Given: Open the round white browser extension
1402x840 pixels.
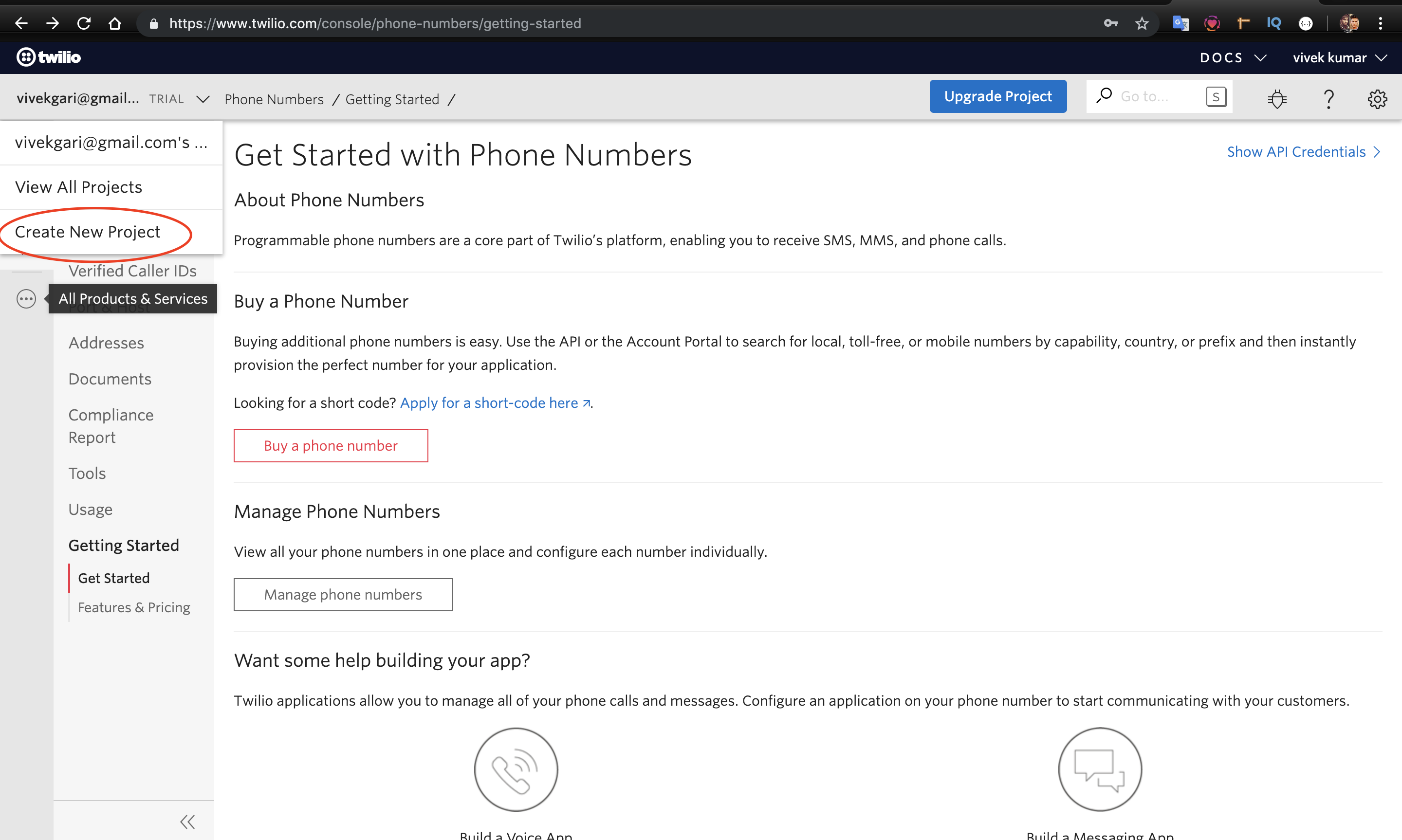Looking at the screenshot, I should click(x=1306, y=23).
